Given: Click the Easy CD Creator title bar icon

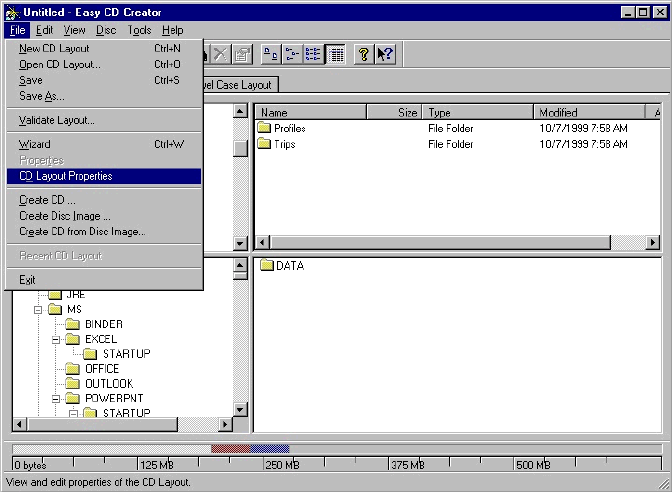Looking at the screenshot, I should tap(13, 13).
